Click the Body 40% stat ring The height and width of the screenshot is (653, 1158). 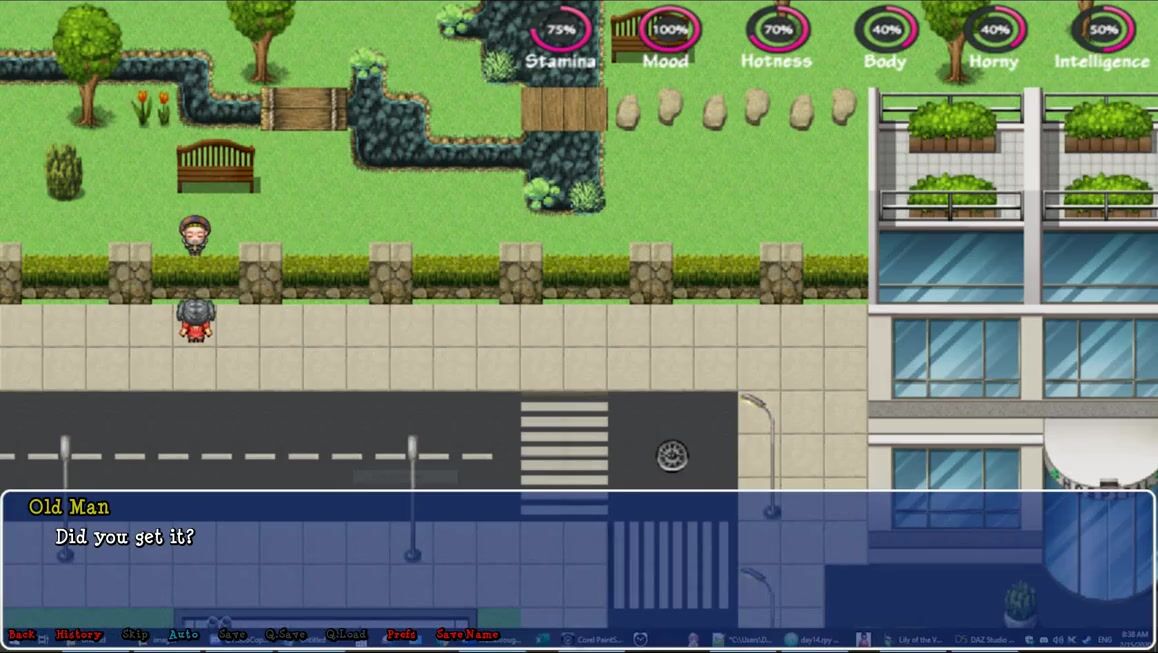tap(885, 30)
